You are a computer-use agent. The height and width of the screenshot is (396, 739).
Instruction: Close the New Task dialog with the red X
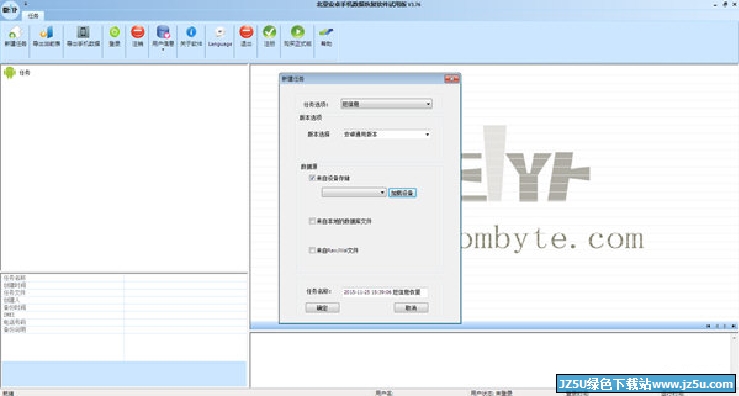[452, 79]
